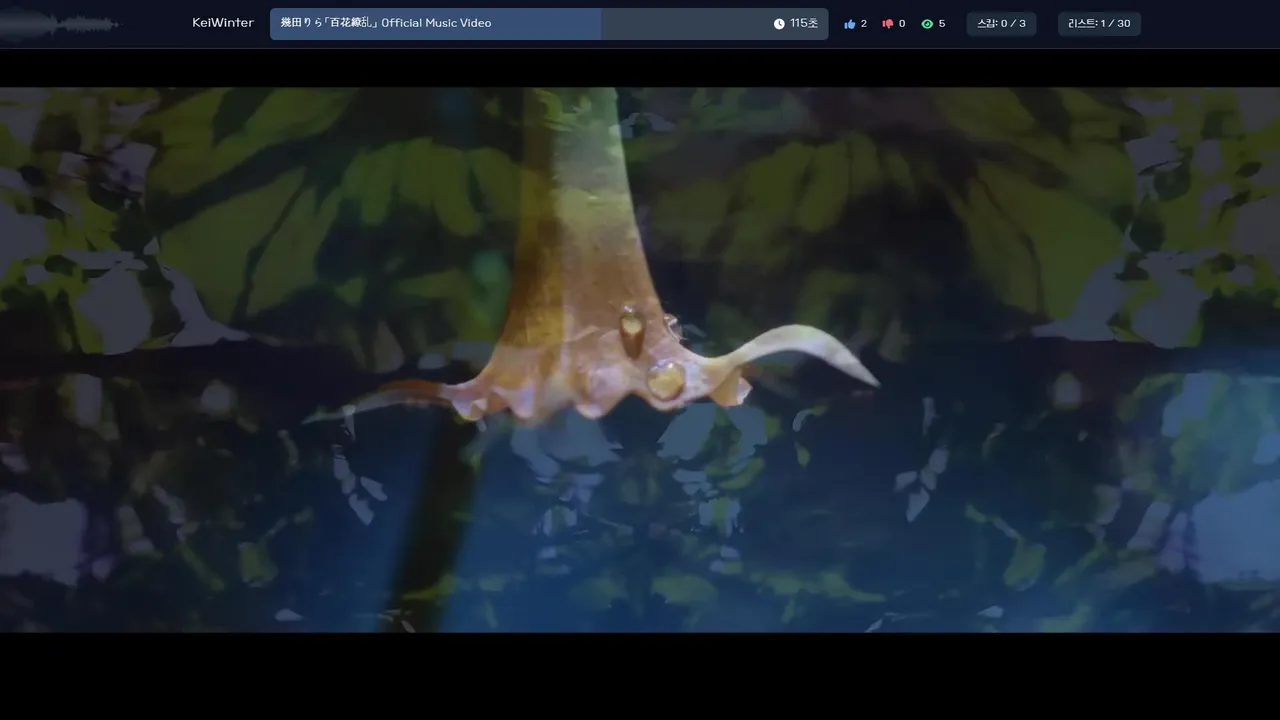This screenshot has height=720, width=1280.
Task: Click the 115초 remaining time text
Action: (804, 24)
